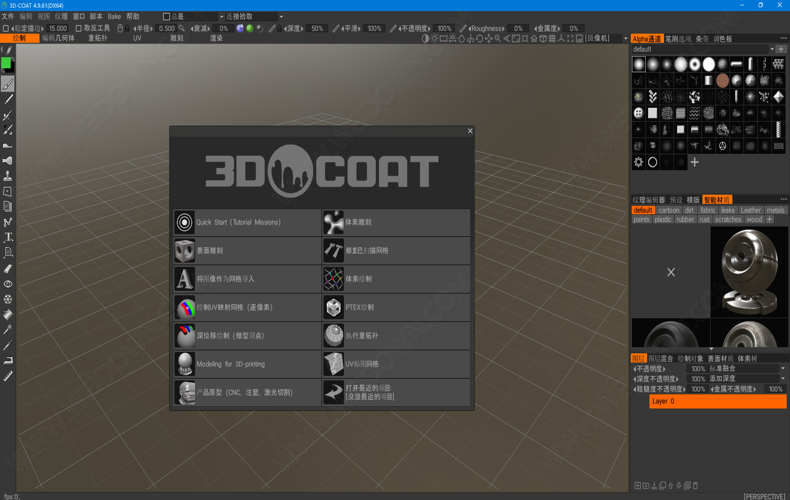
Task: Open the 摄像机 camera dropdown
Action: tap(626, 38)
